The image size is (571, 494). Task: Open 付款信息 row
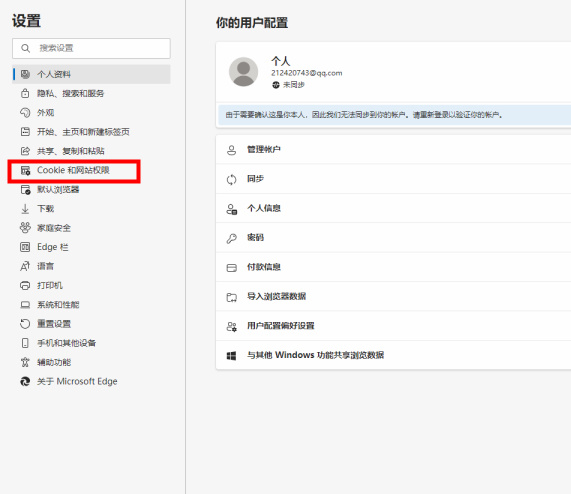pyautogui.click(x=393, y=267)
